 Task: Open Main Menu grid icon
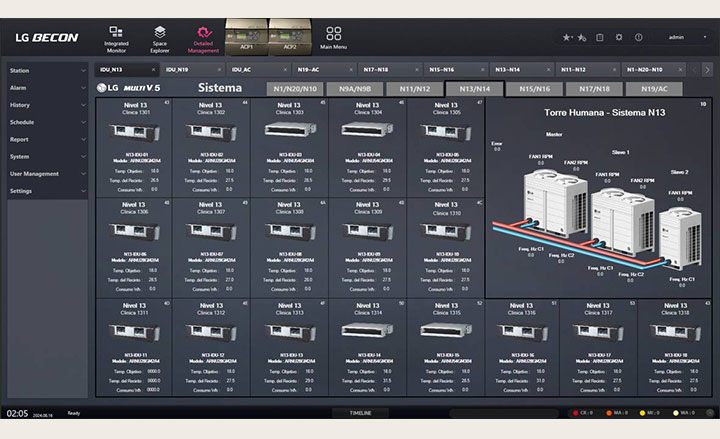[333, 37]
